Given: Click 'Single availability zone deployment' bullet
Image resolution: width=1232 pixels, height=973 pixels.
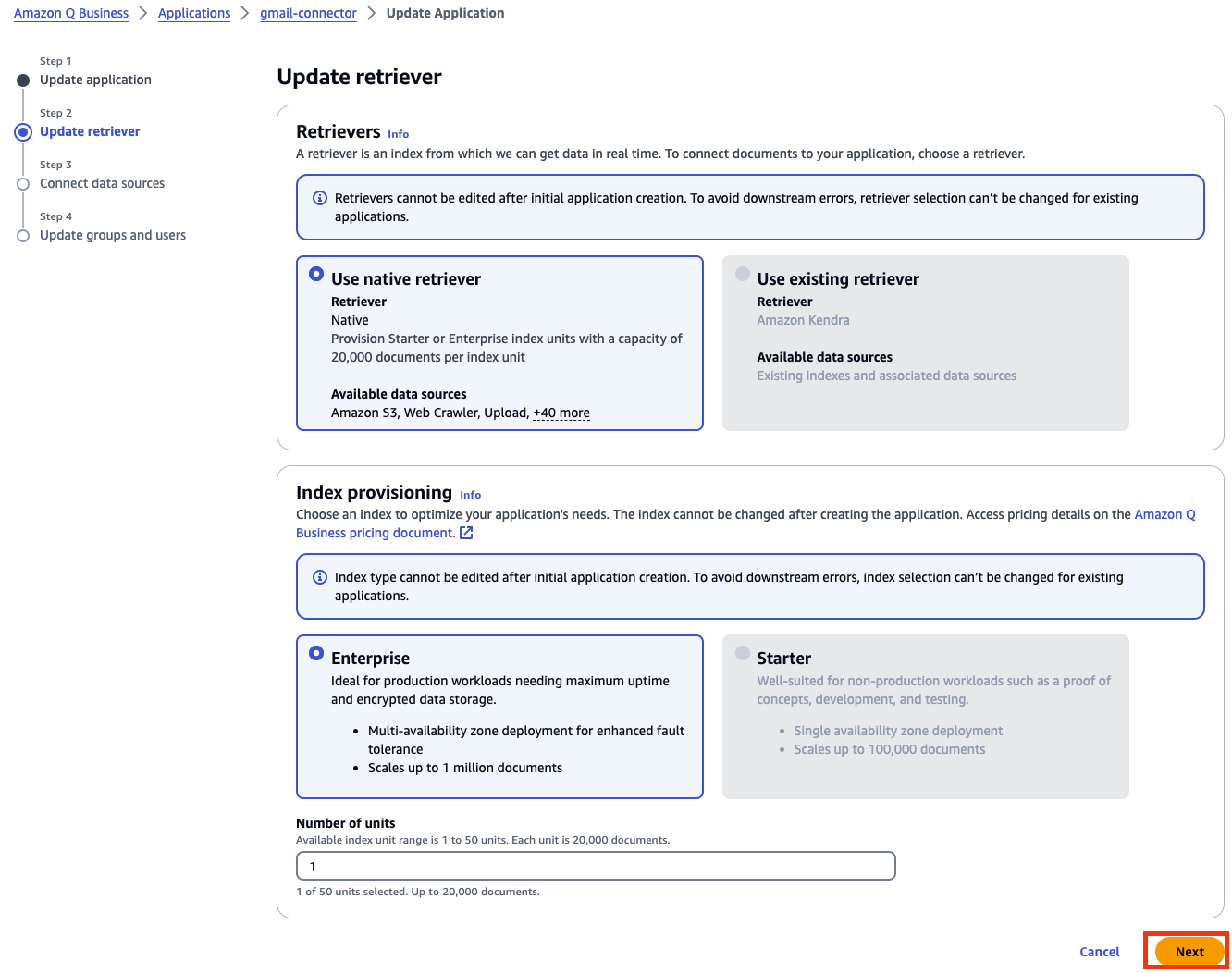Looking at the screenshot, I should pos(898,731).
